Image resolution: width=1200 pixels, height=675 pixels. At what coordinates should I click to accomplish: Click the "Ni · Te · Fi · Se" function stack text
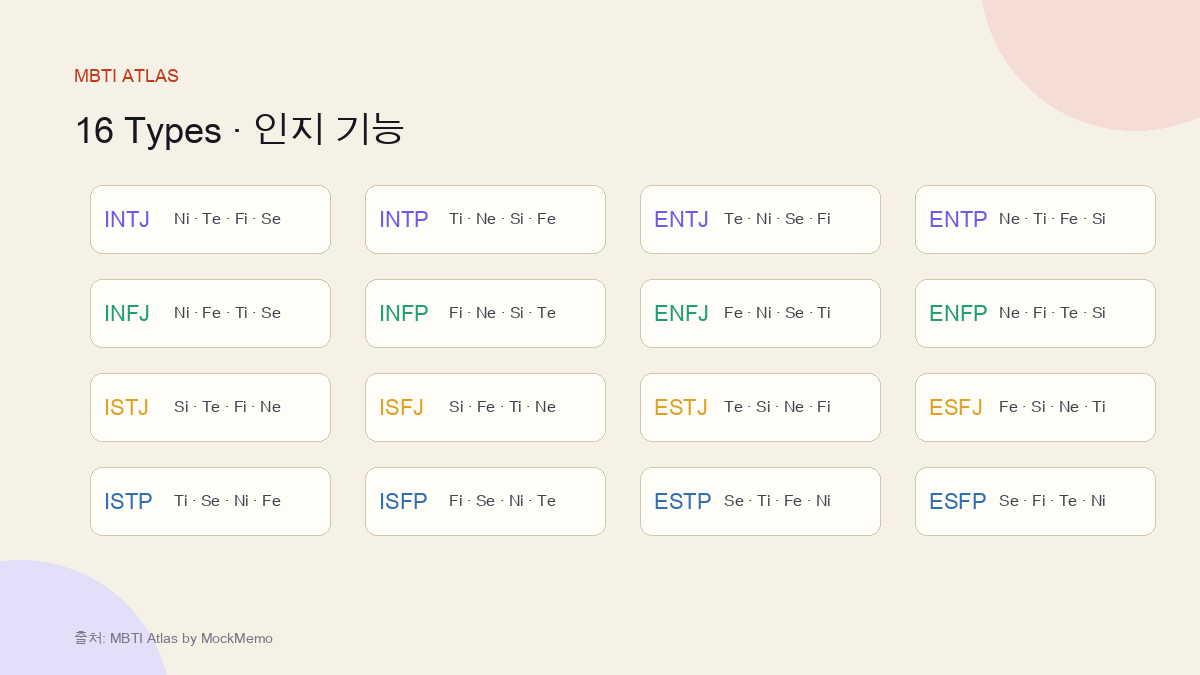coord(227,219)
